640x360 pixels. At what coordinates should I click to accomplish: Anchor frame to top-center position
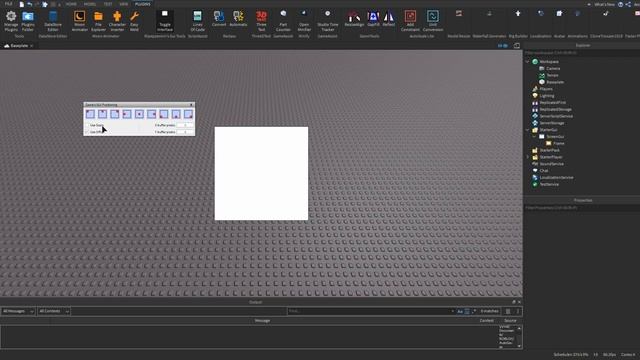pyautogui.click(x=102, y=114)
